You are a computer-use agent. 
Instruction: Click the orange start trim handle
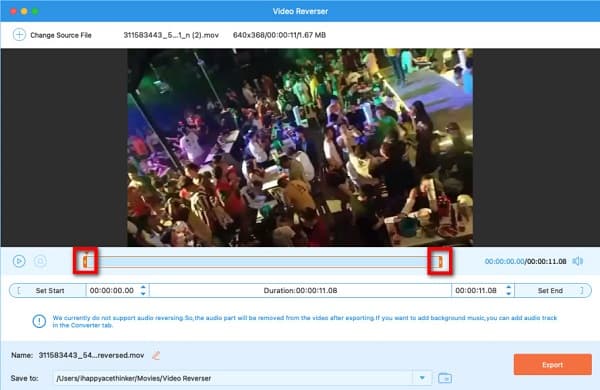85,261
